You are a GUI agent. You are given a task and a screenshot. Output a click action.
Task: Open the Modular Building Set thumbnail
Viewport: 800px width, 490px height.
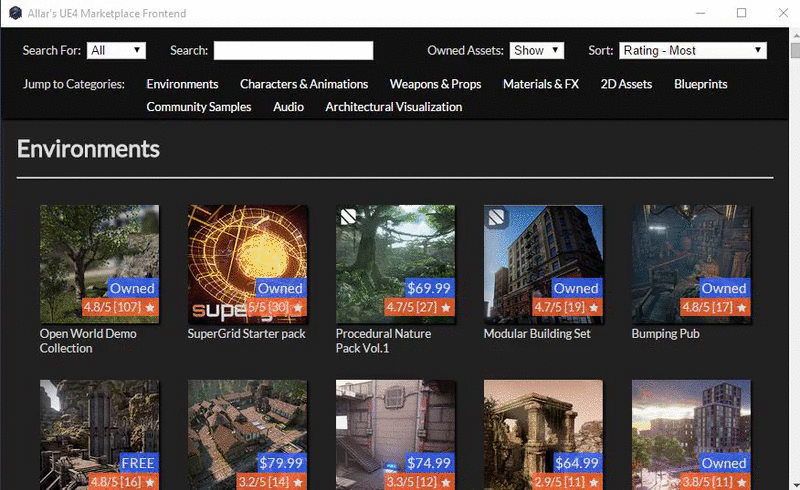tap(543, 264)
